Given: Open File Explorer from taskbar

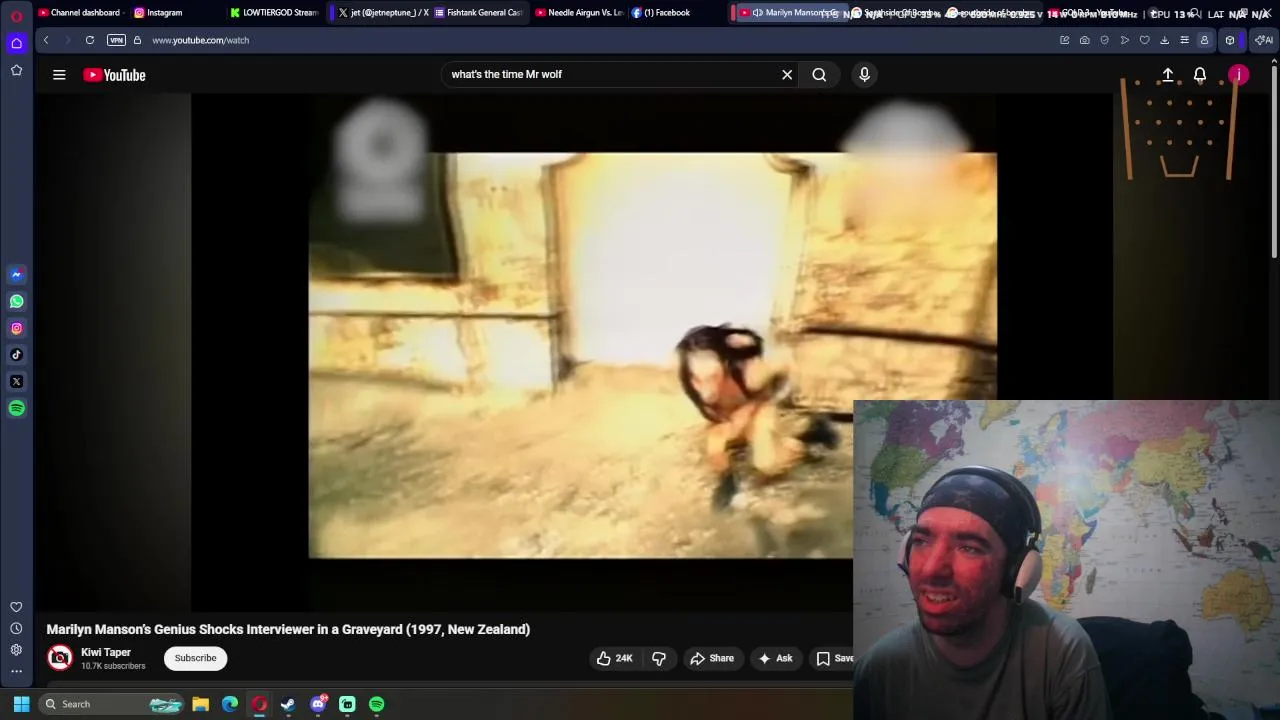Looking at the screenshot, I should (x=200, y=704).
